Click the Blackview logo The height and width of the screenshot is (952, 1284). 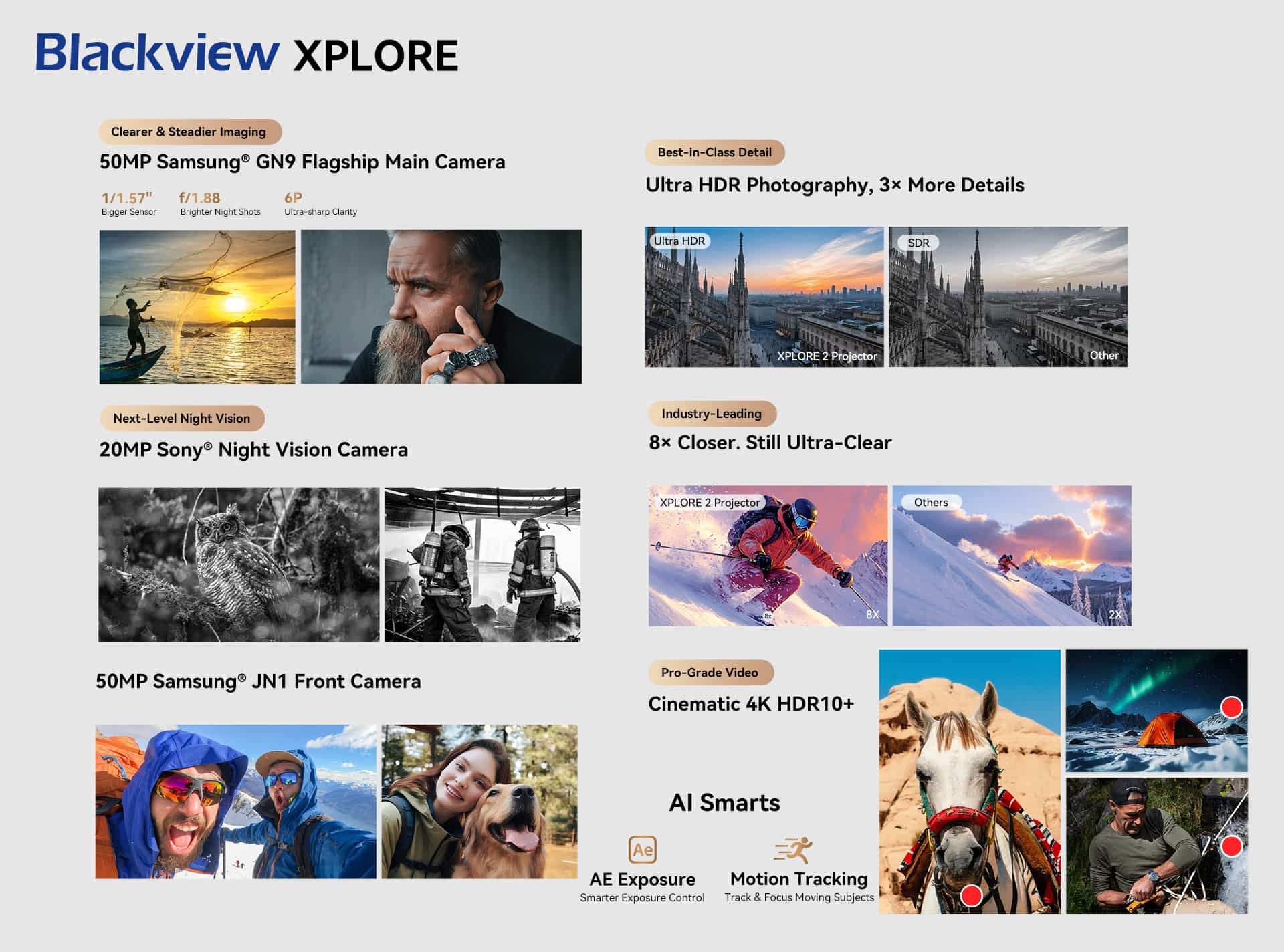(x=158, y=53)
